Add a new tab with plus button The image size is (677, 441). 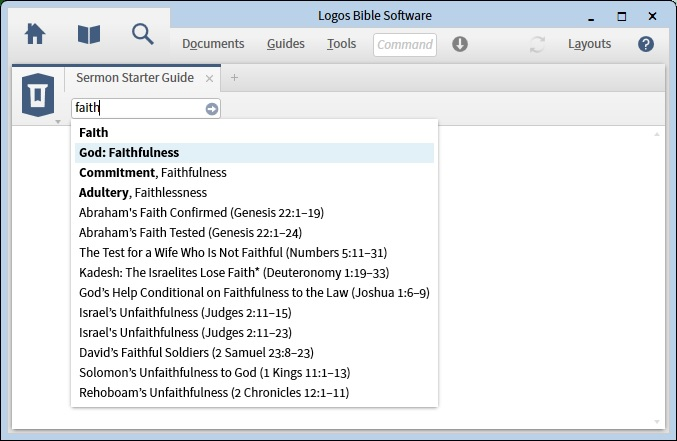click(x=235, y=78)
